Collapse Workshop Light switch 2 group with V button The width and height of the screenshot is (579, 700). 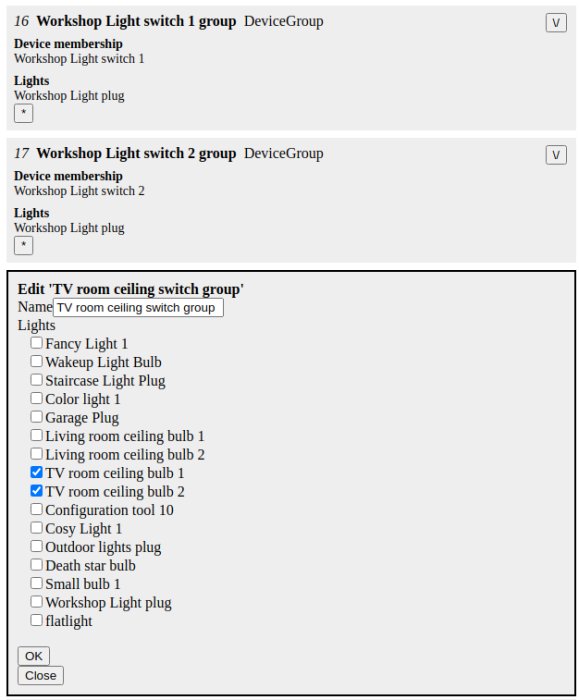coord(556,155)
